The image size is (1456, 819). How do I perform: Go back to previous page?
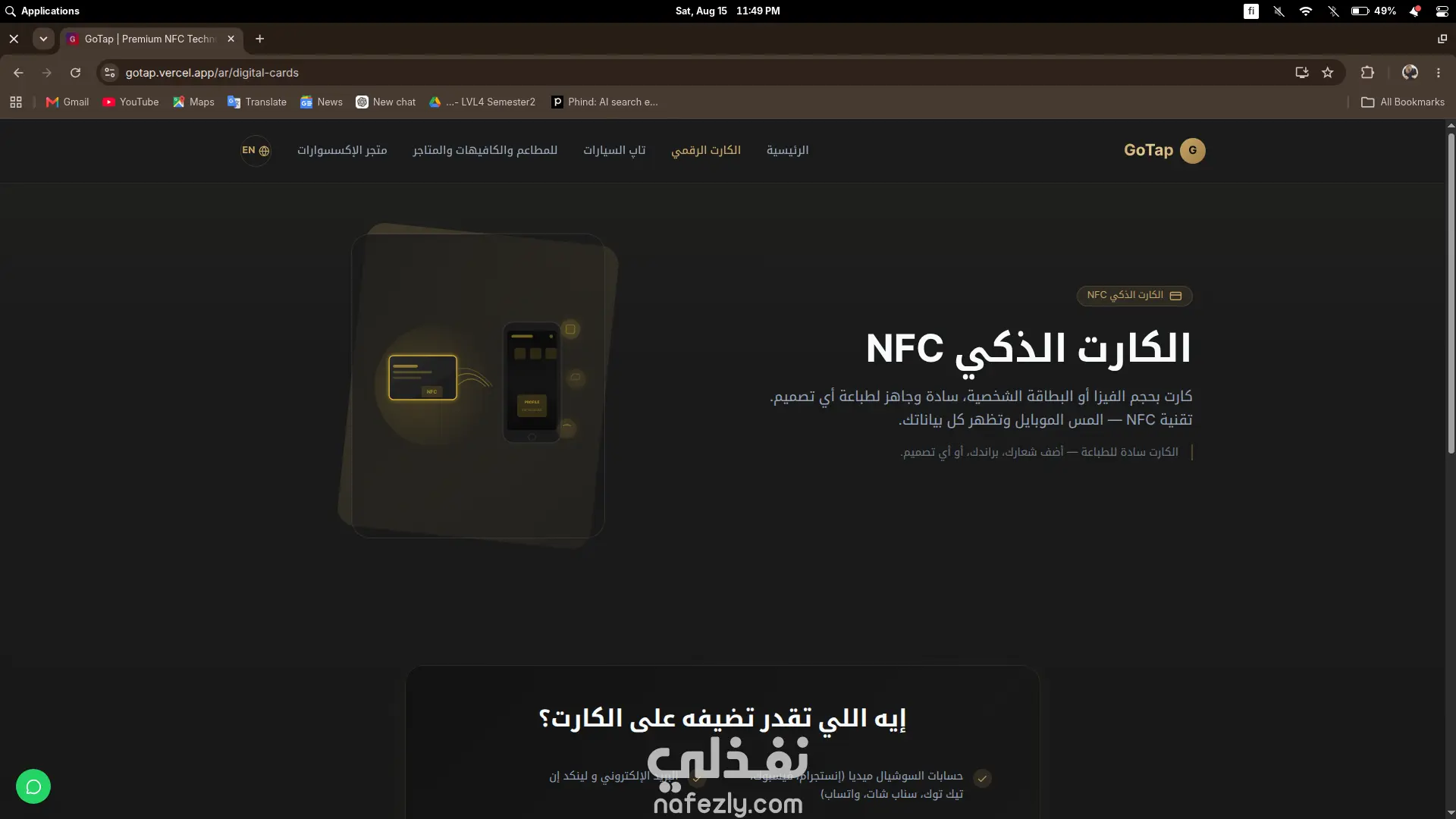[x=18, y=73]
